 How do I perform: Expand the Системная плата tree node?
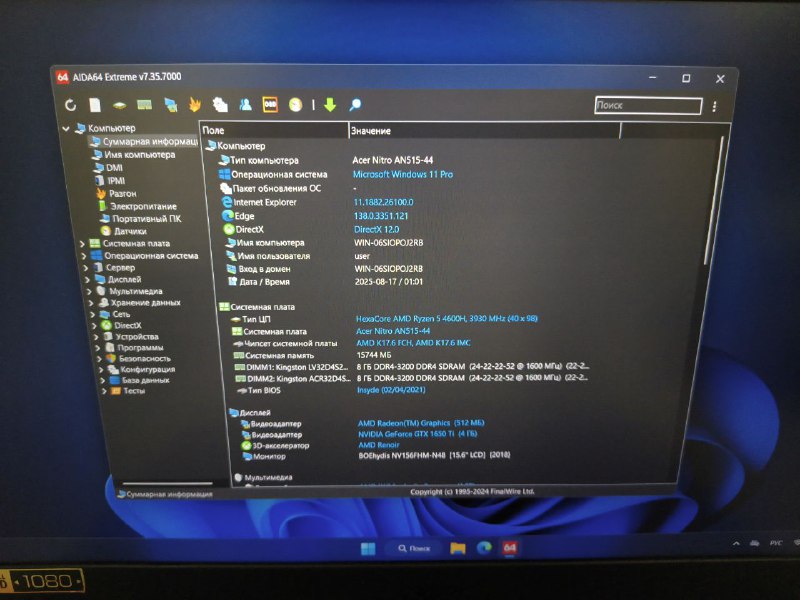point(83,244)
